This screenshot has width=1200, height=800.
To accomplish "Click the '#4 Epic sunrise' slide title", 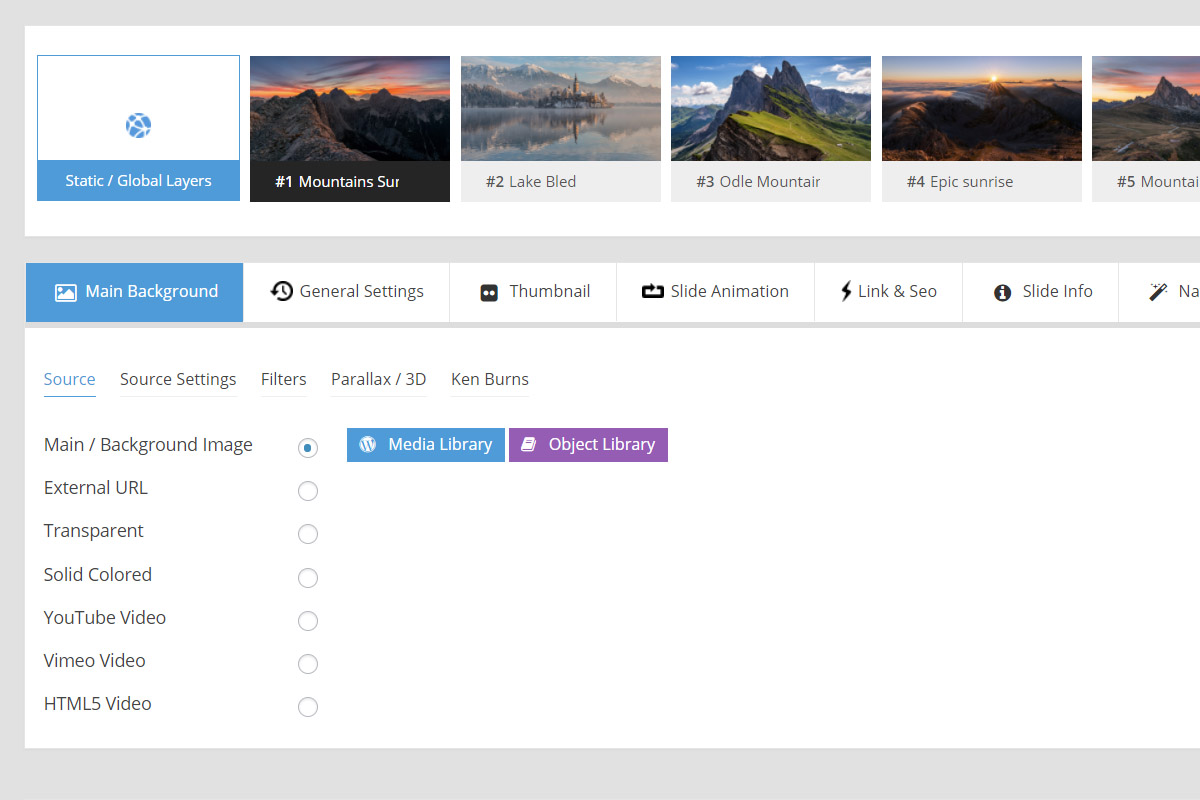I will tap(960, 182).
